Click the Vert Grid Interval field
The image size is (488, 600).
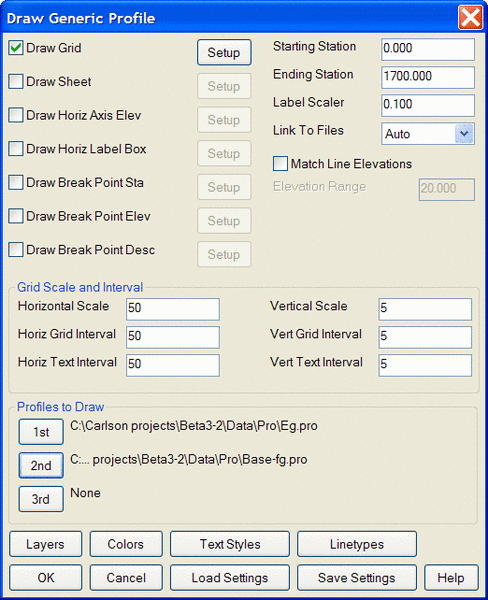[425, 337]
